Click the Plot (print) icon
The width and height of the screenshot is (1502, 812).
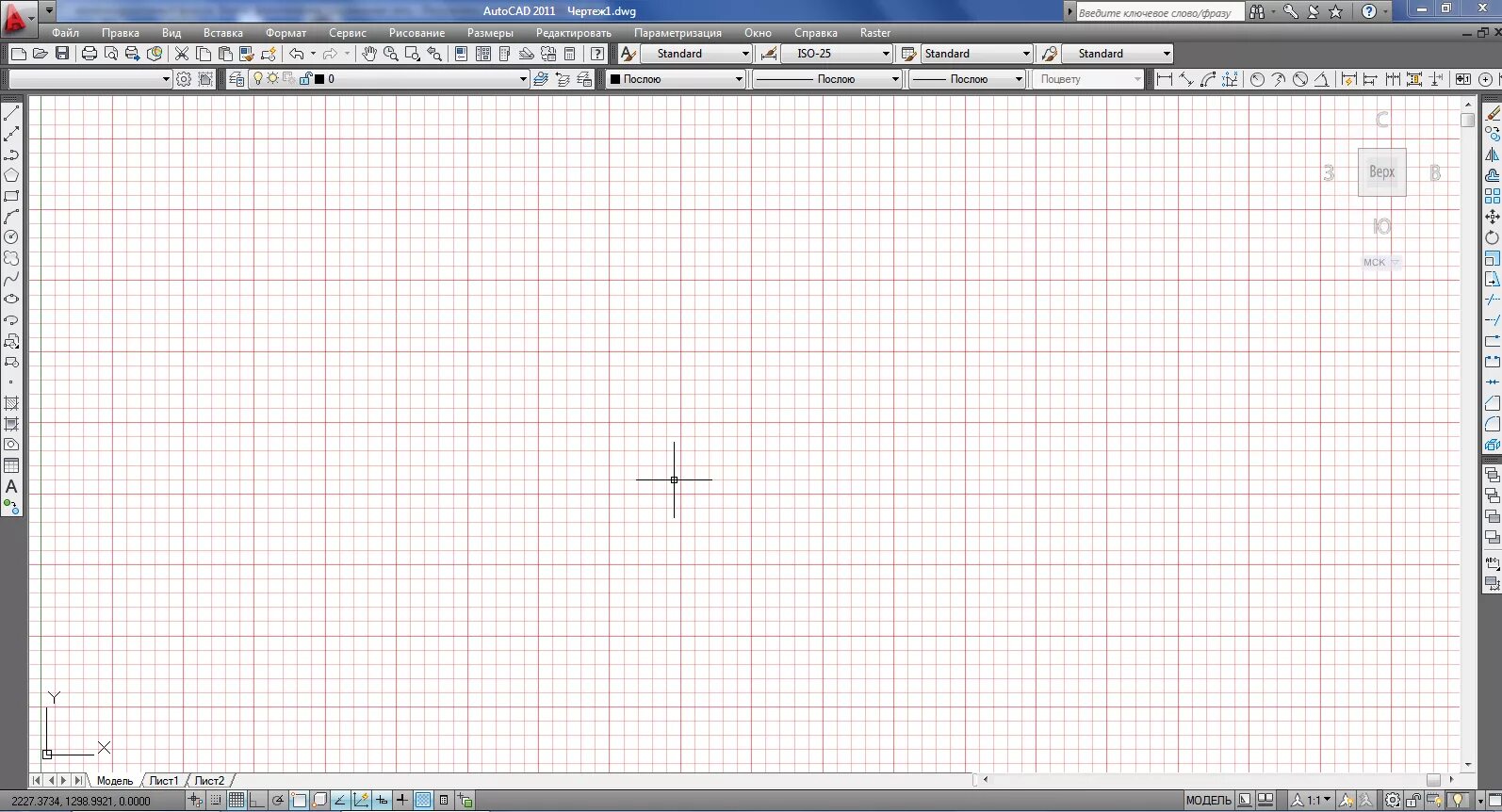pyautogui.click(x=90, y=54)
